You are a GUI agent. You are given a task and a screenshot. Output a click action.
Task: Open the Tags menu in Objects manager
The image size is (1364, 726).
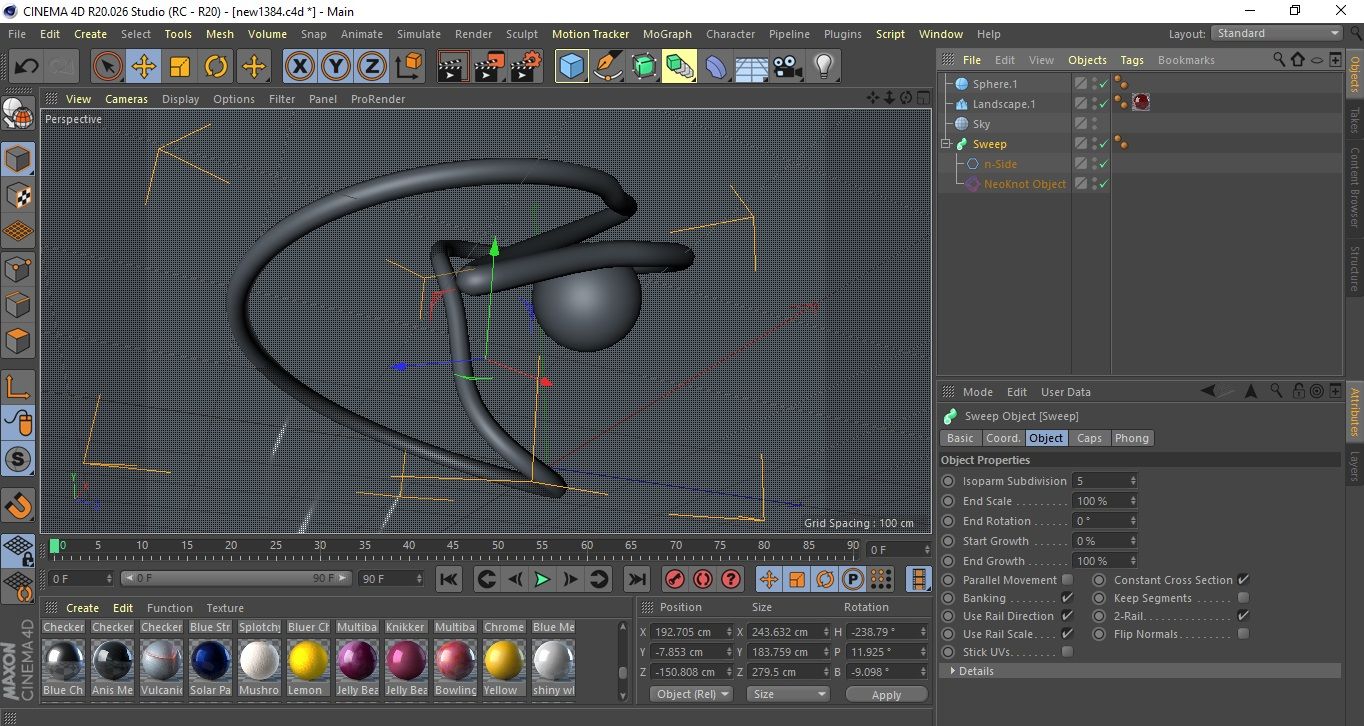point(1132,60)
